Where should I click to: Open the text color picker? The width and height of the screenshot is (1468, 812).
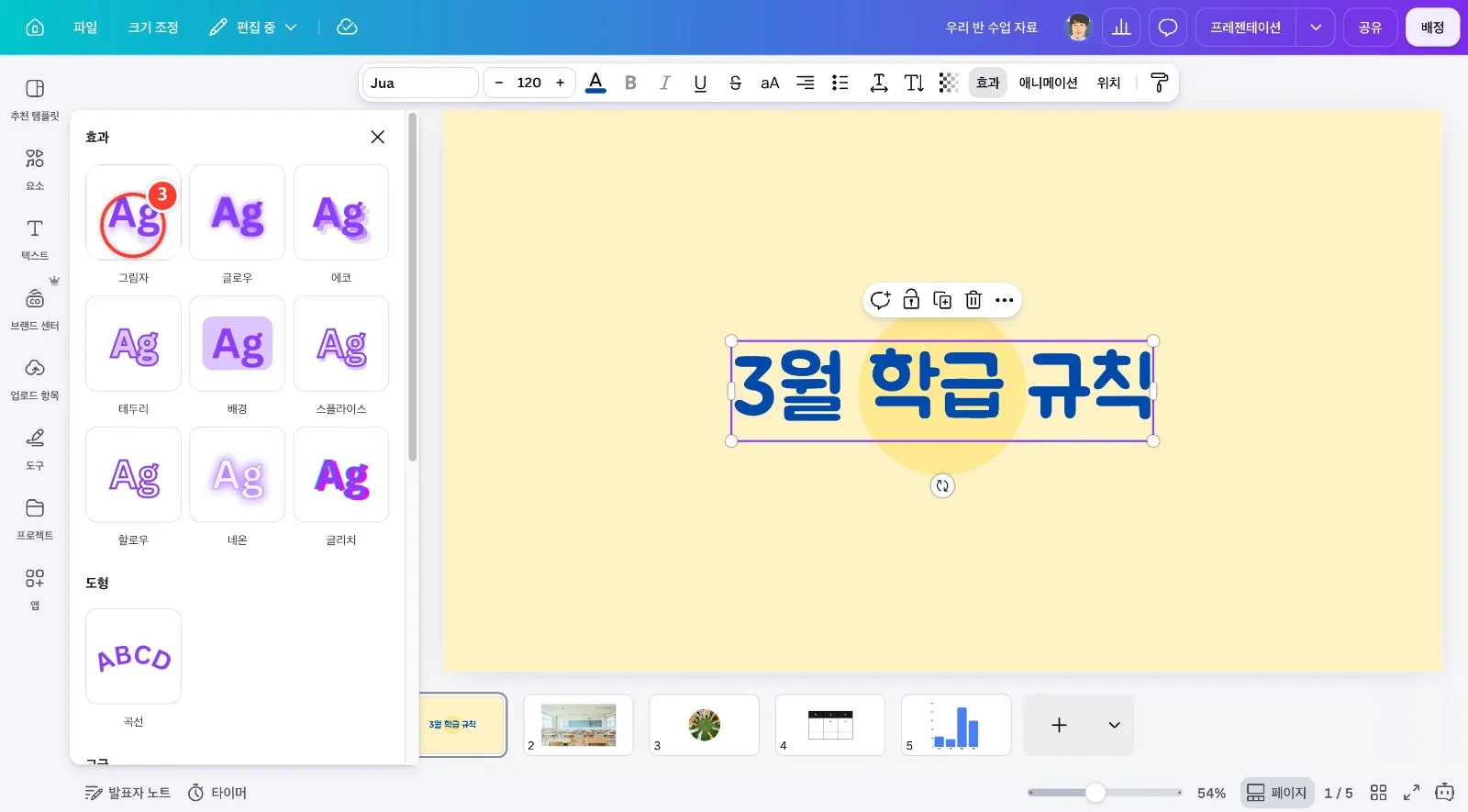(595, 83)
